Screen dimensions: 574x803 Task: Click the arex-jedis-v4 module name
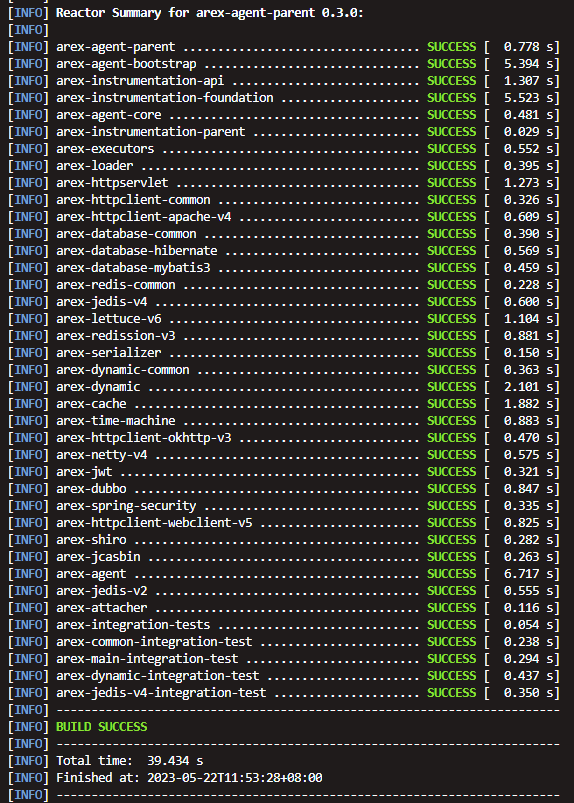101,302
